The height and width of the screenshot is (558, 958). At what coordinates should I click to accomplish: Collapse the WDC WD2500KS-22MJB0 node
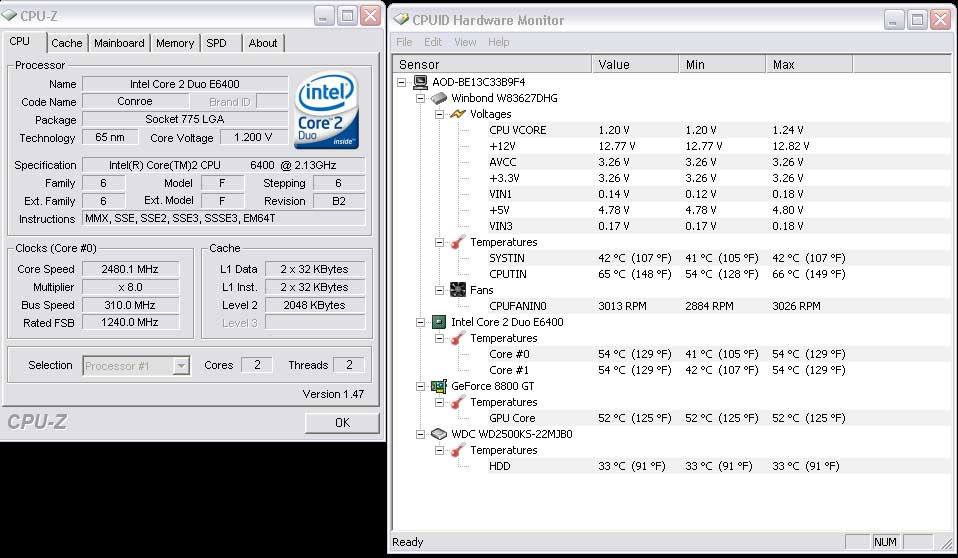point(420,434)
